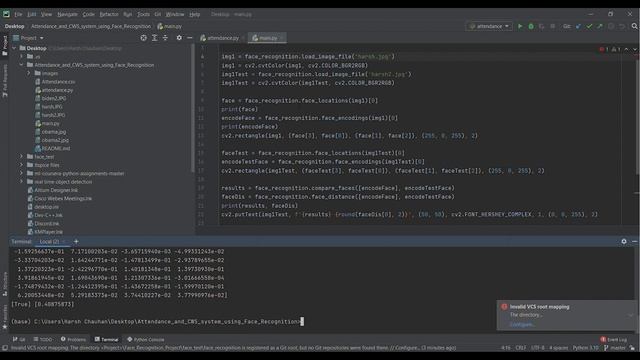Open the Navigate menu
Screen dimensions: 640x360
pos(67,14)
